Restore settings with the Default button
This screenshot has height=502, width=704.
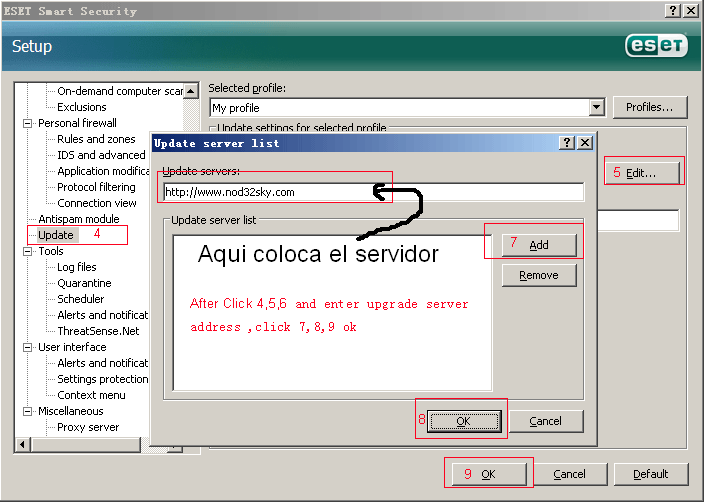coord(651,474)
